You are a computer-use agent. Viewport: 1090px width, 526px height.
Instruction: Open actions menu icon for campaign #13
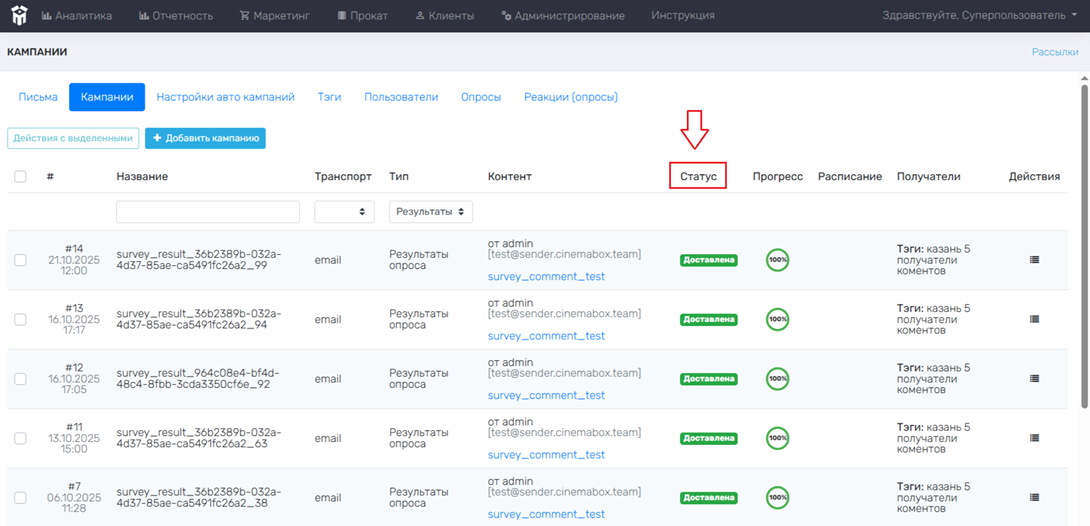pos(1034,319)
